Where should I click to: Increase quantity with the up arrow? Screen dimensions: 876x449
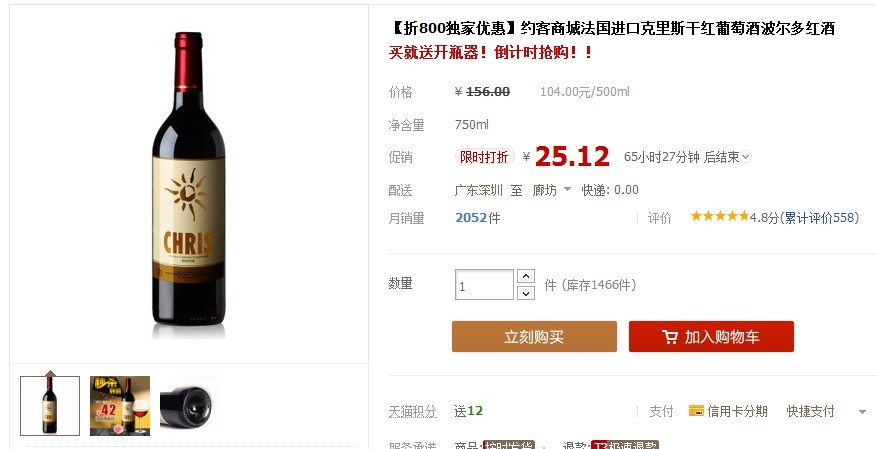tap(526, 276)
